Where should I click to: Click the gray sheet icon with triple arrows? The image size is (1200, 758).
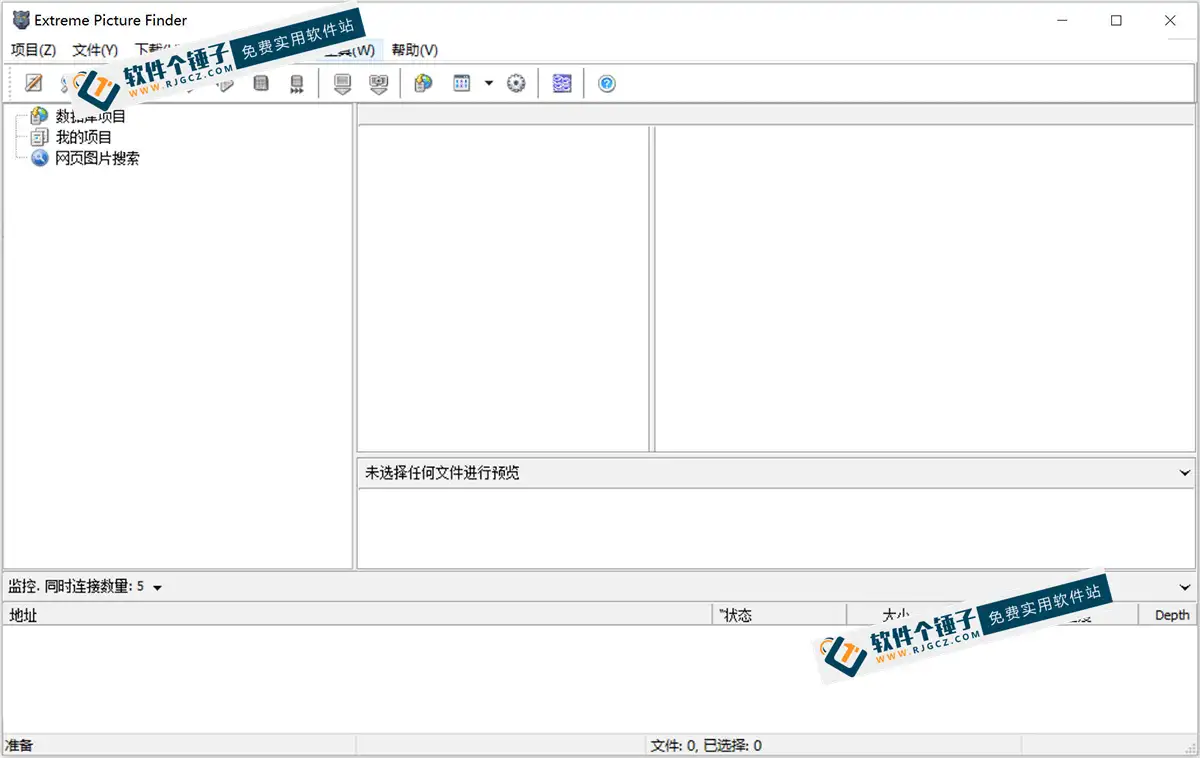pos(296,84)
